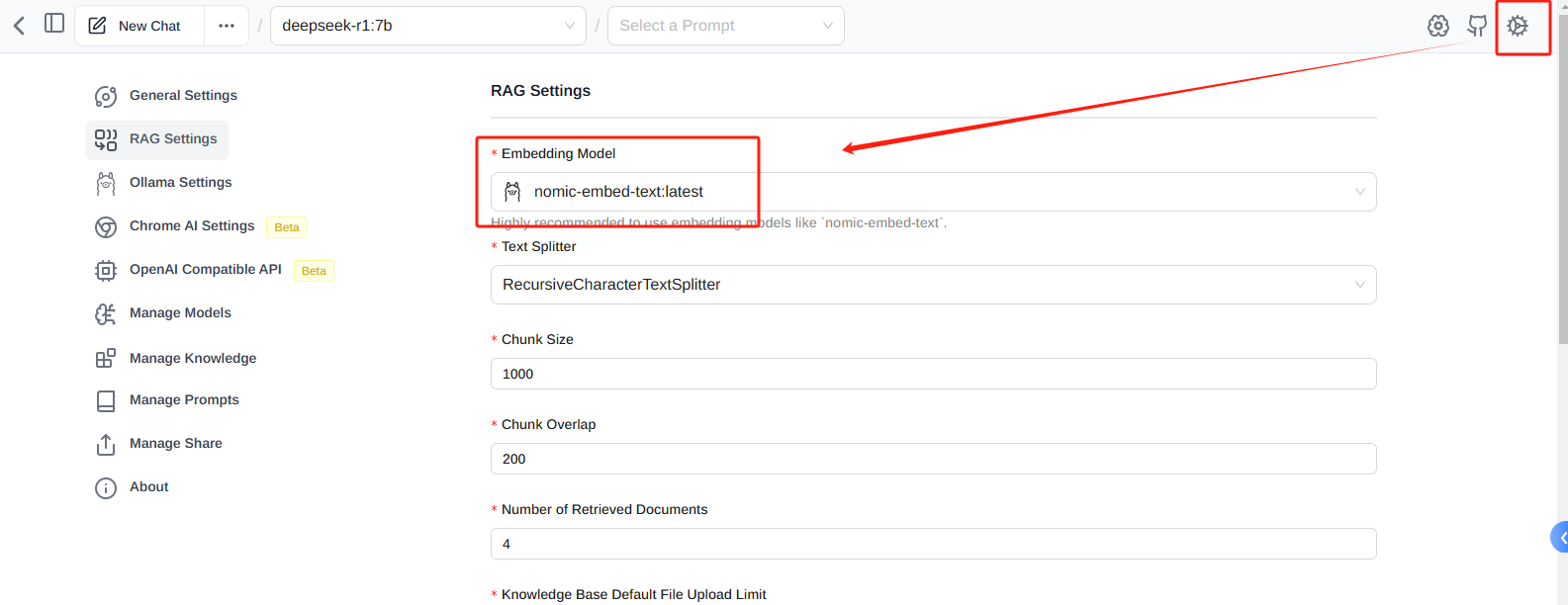Click the blue floating side button
Screen dimensions: 1568x605
[1559, 538]
